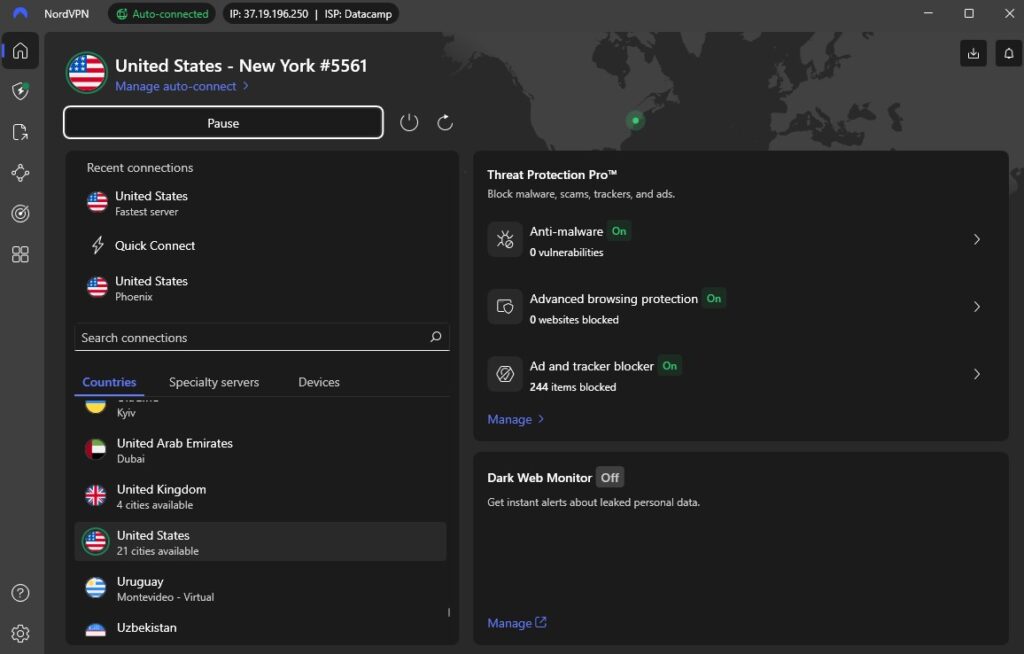Open the four-squares apps sidebar icon

coord(20,254)
